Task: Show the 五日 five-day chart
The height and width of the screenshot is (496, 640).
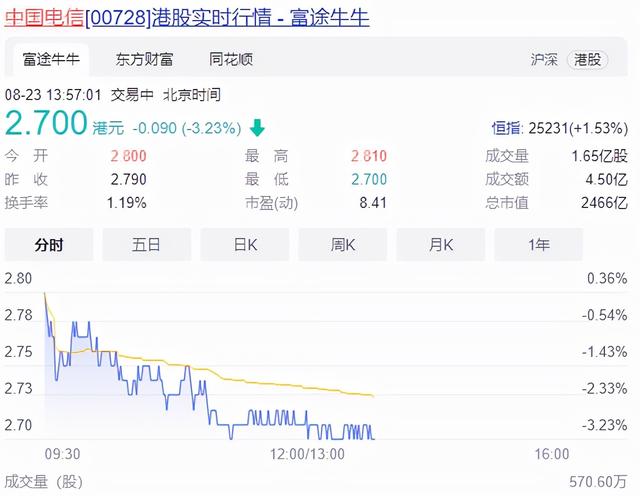Action: tap(147, 245)
